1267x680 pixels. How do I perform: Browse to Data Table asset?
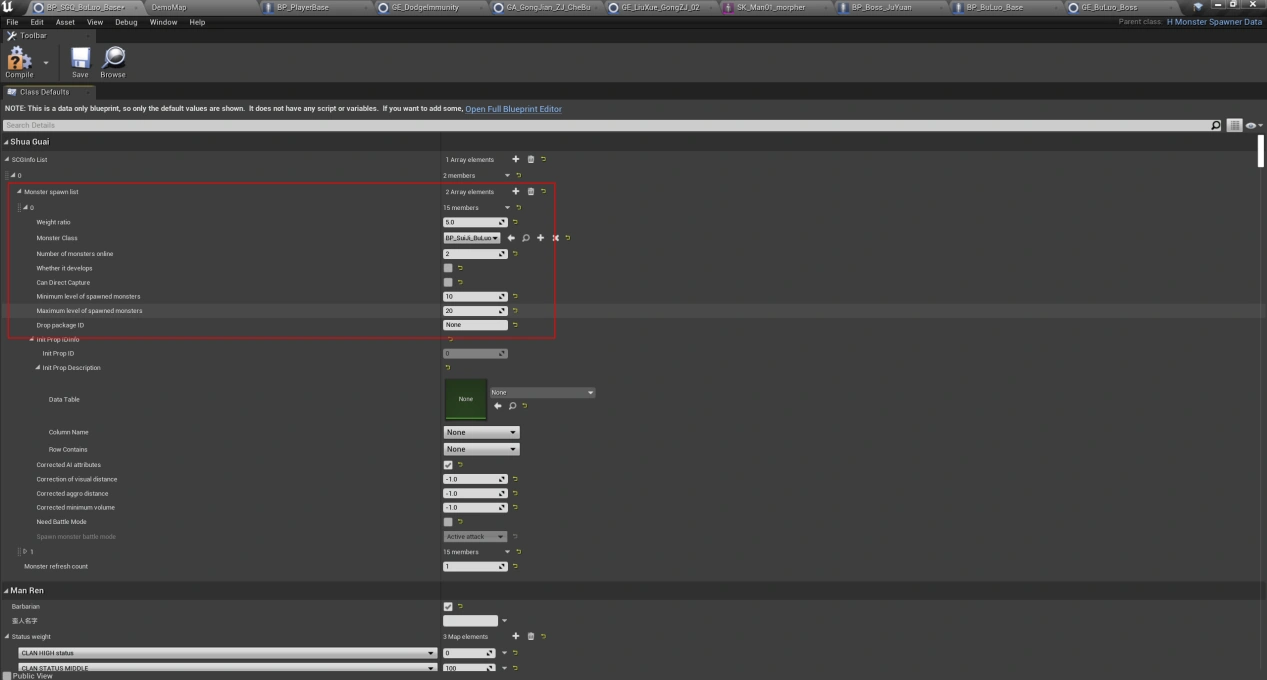coord(512,405)
